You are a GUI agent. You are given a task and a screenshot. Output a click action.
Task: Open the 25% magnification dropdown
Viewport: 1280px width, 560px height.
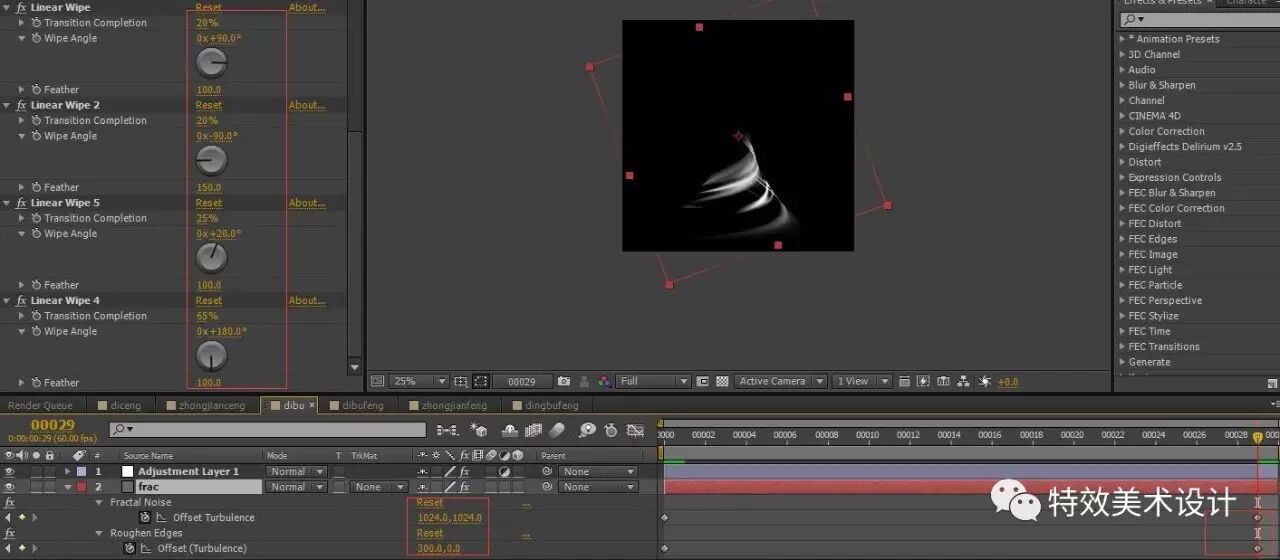click(x=419, y=381)
